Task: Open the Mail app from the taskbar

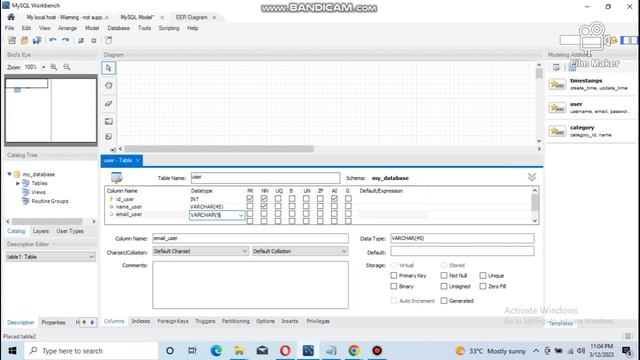Action: (262, 351)
